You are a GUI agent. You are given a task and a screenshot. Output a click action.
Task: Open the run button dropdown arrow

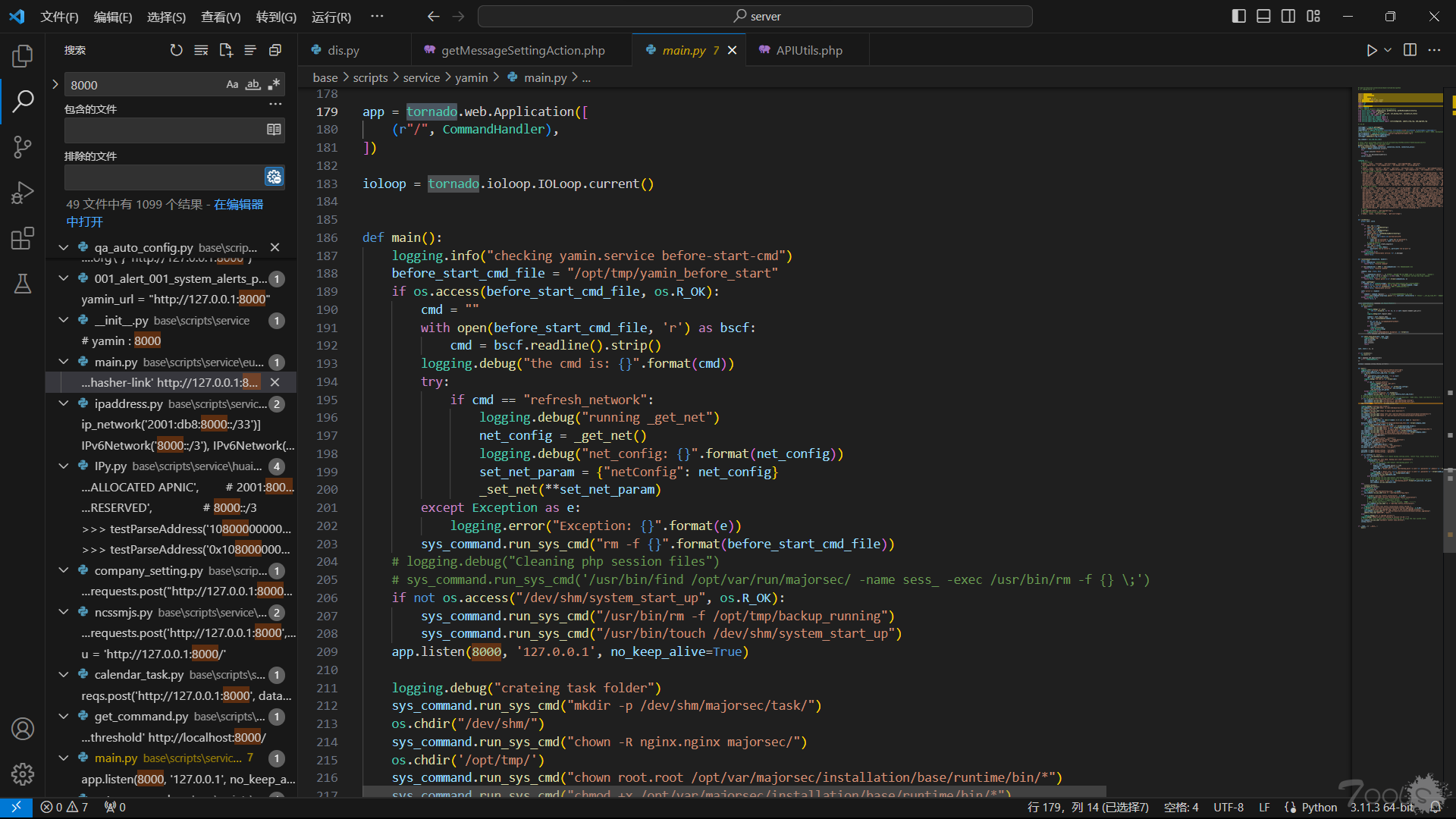click(1388, 50)
